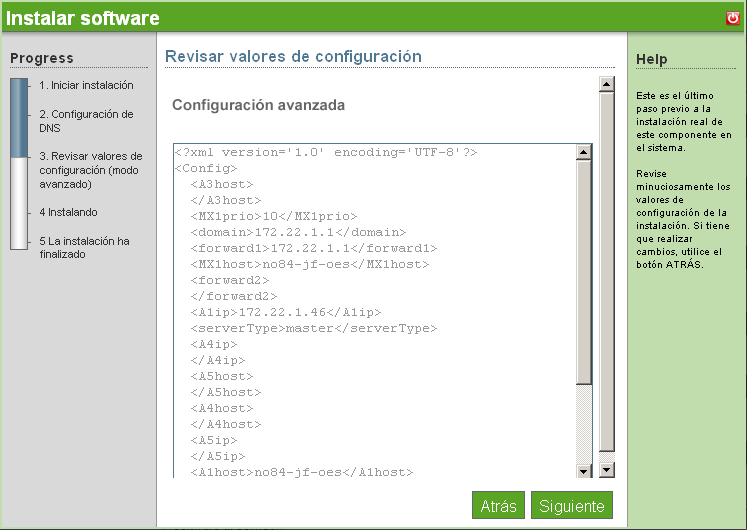Click the XML box's scroll up arrow
Viewport: 747px width, 530px height.
(x=584, y=152)
